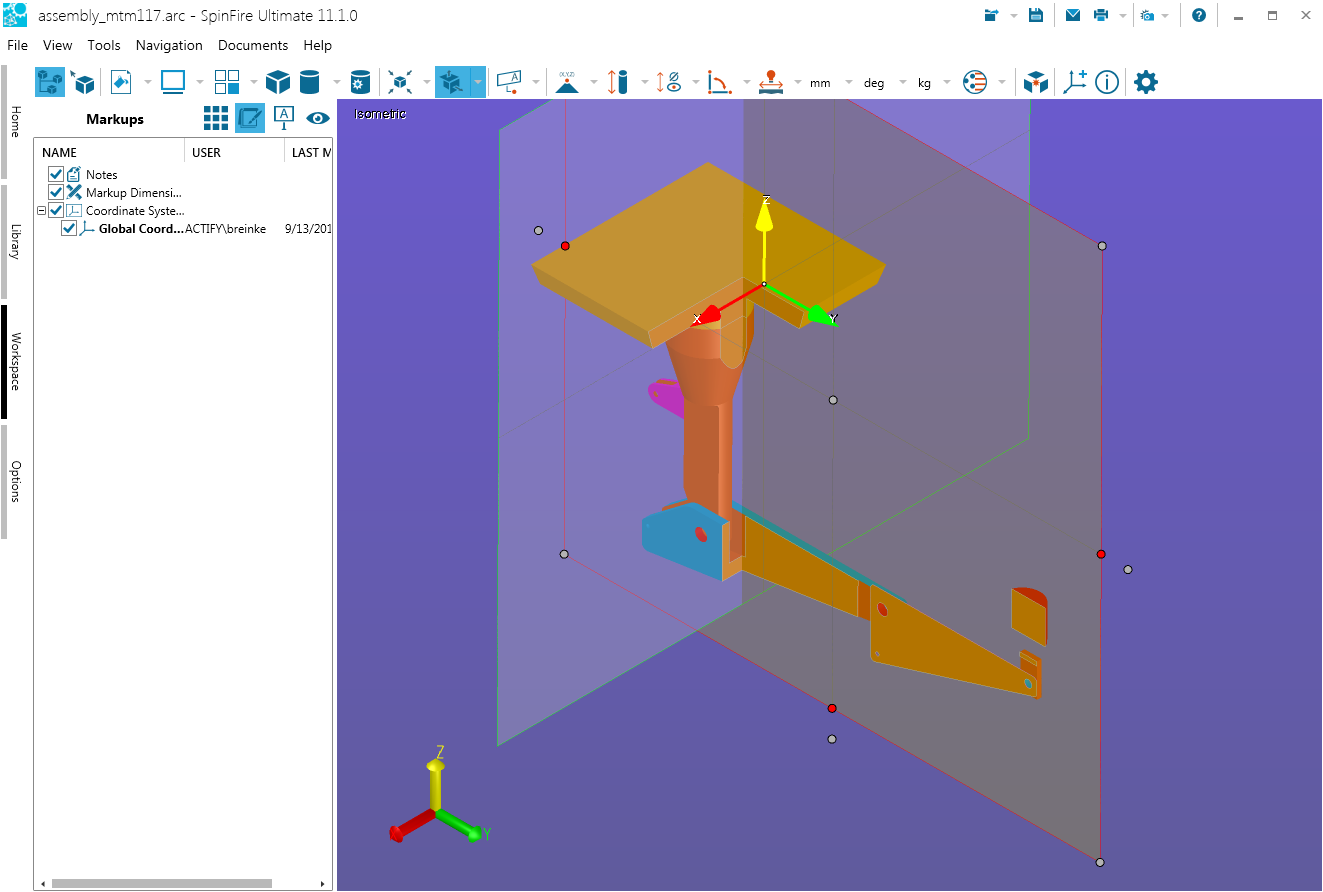Open the settings gear icon

click(x=1145, y=82)
